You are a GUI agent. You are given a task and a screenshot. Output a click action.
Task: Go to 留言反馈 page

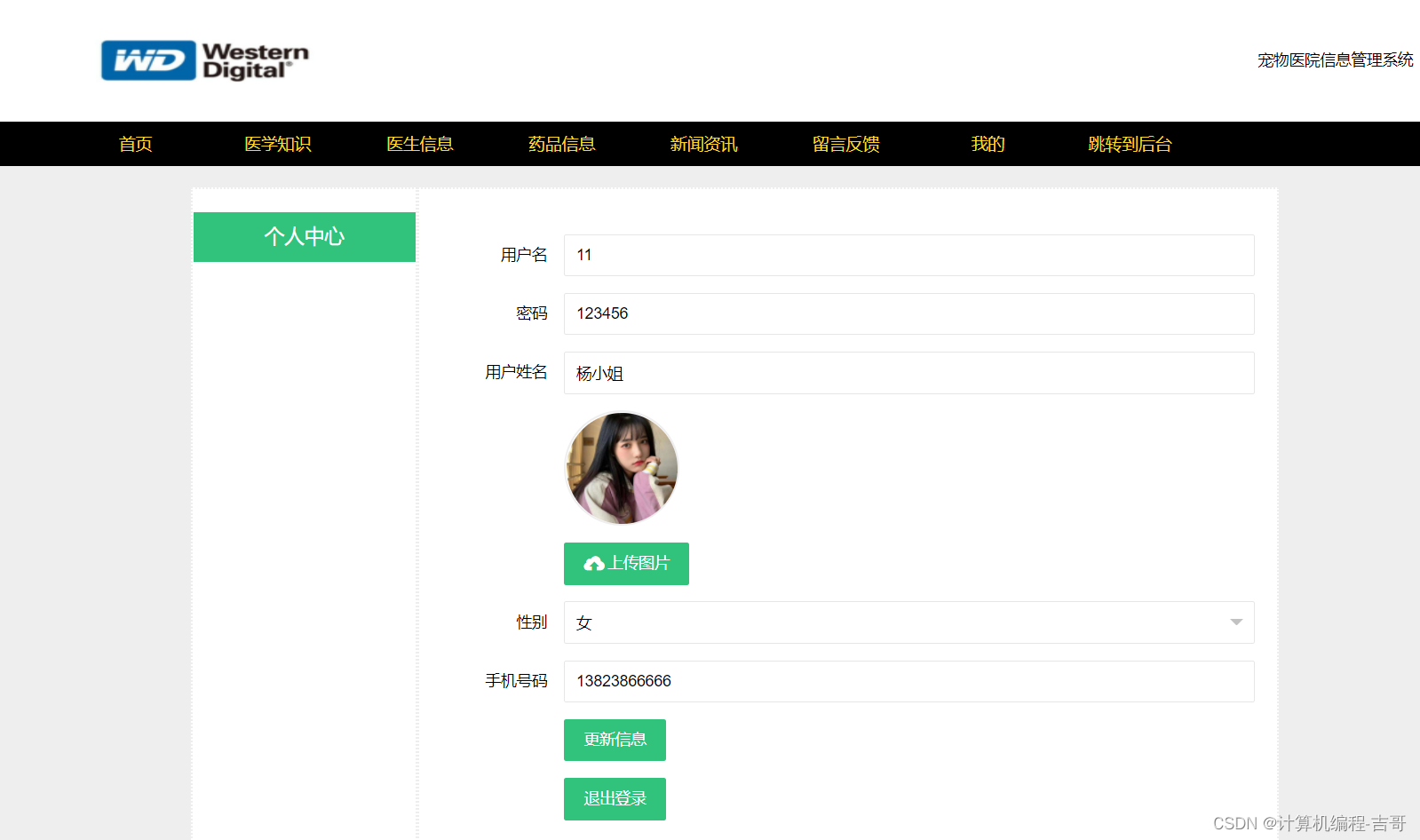point(846,144)
